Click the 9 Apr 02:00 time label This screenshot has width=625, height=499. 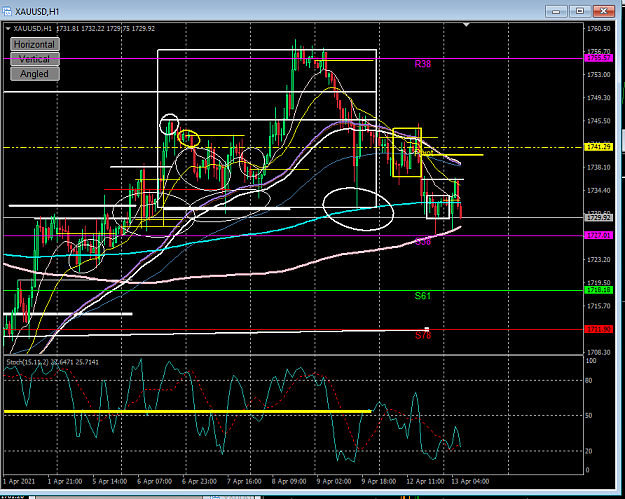334,481
